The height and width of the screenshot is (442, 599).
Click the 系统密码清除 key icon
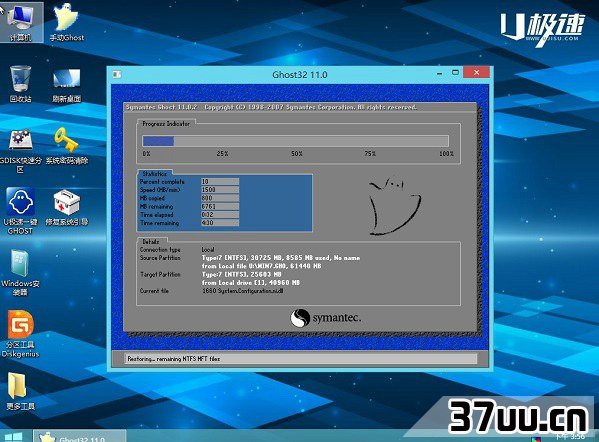click(x=66, y=146)
